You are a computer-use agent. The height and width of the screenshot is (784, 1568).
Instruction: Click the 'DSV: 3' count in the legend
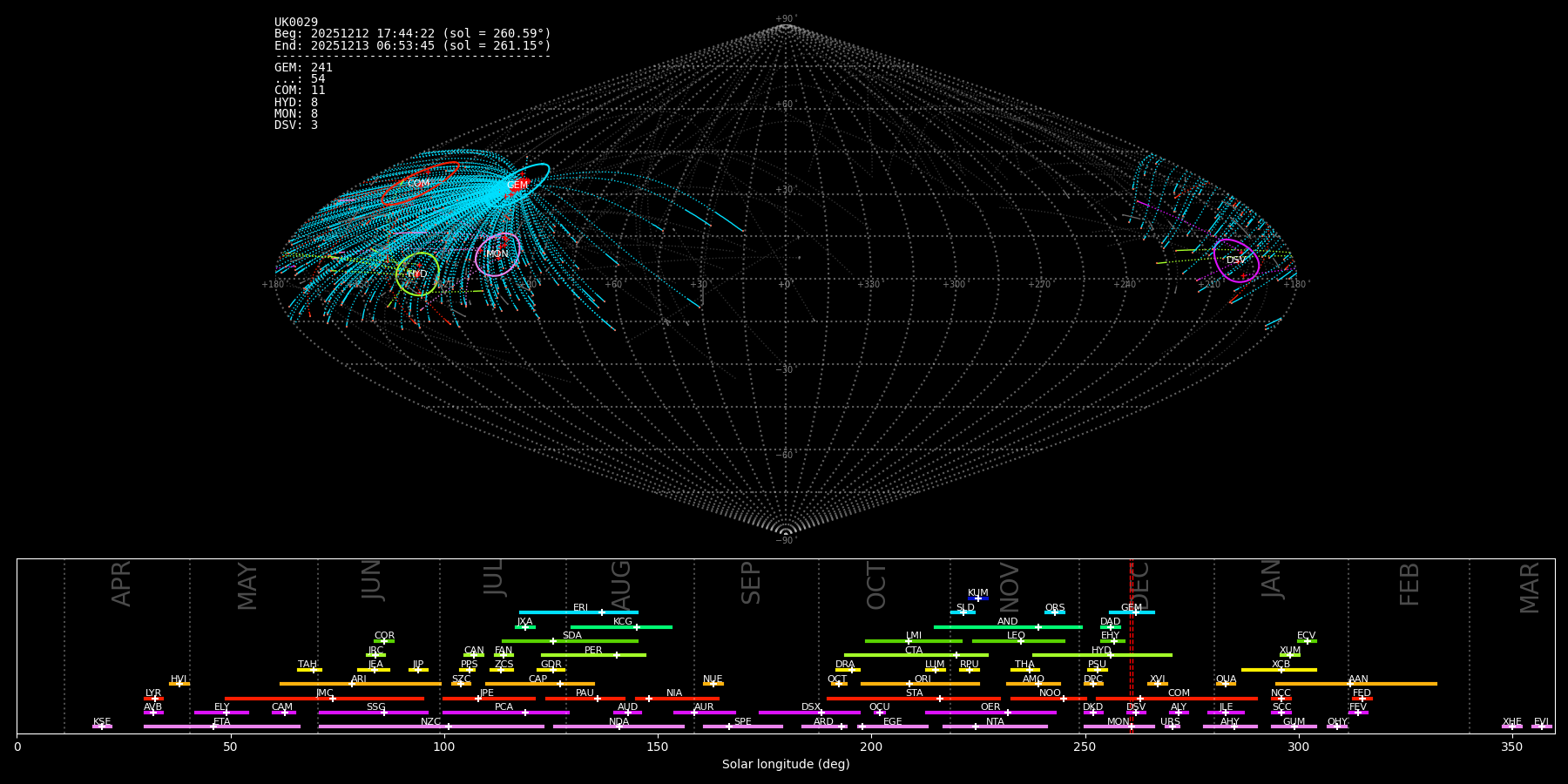[x=296, y=125]
